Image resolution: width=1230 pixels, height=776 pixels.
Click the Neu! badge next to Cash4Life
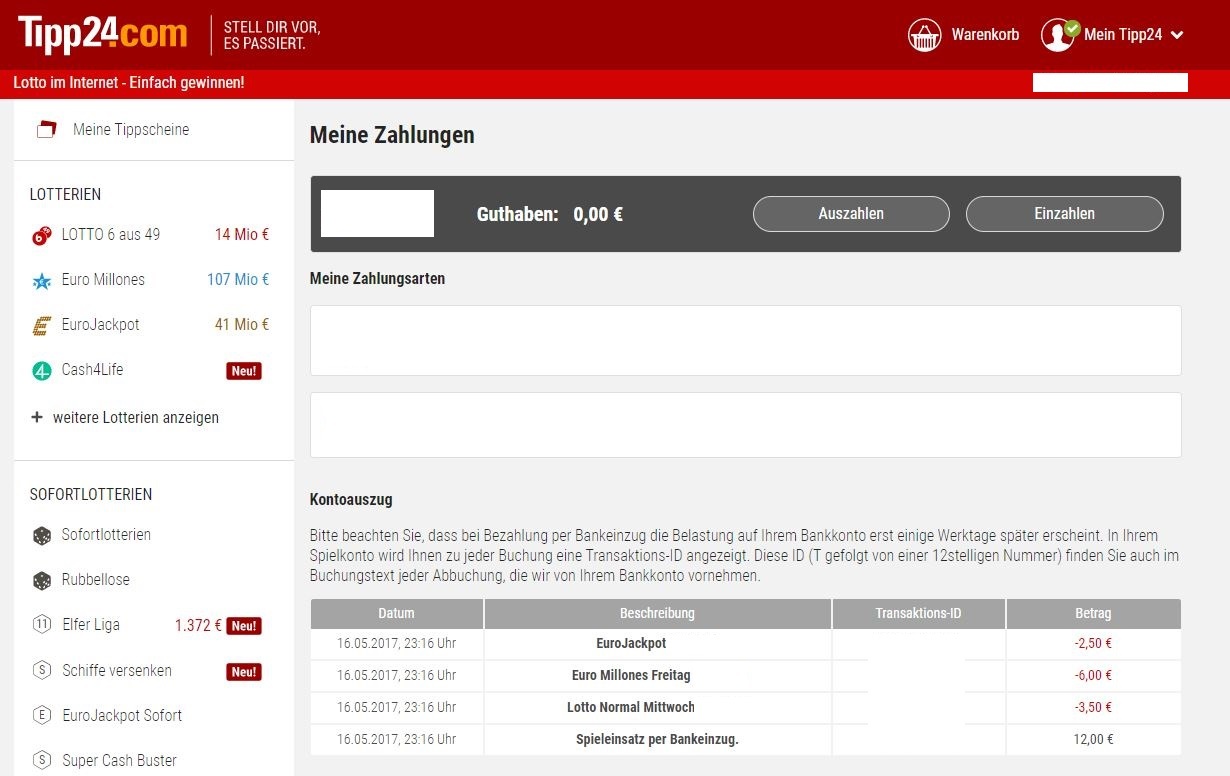click(244, 371)
